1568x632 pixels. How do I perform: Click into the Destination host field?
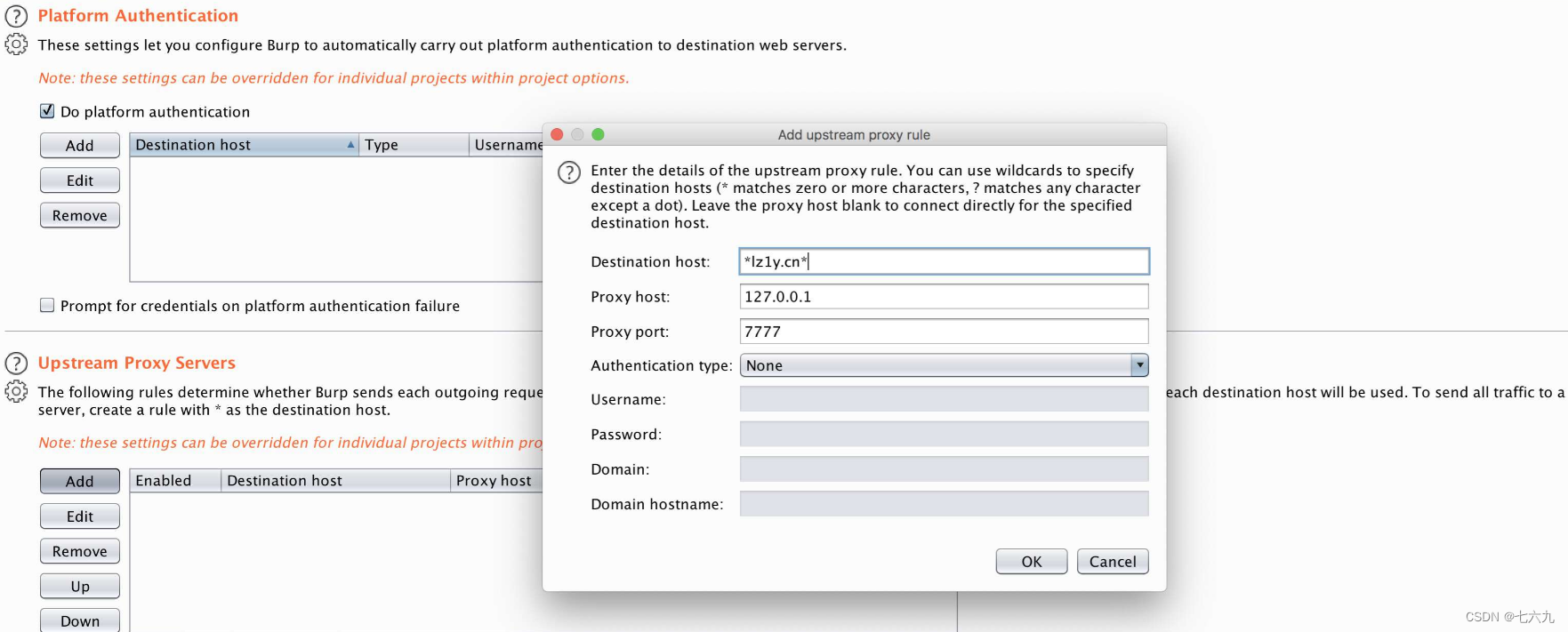944,261
